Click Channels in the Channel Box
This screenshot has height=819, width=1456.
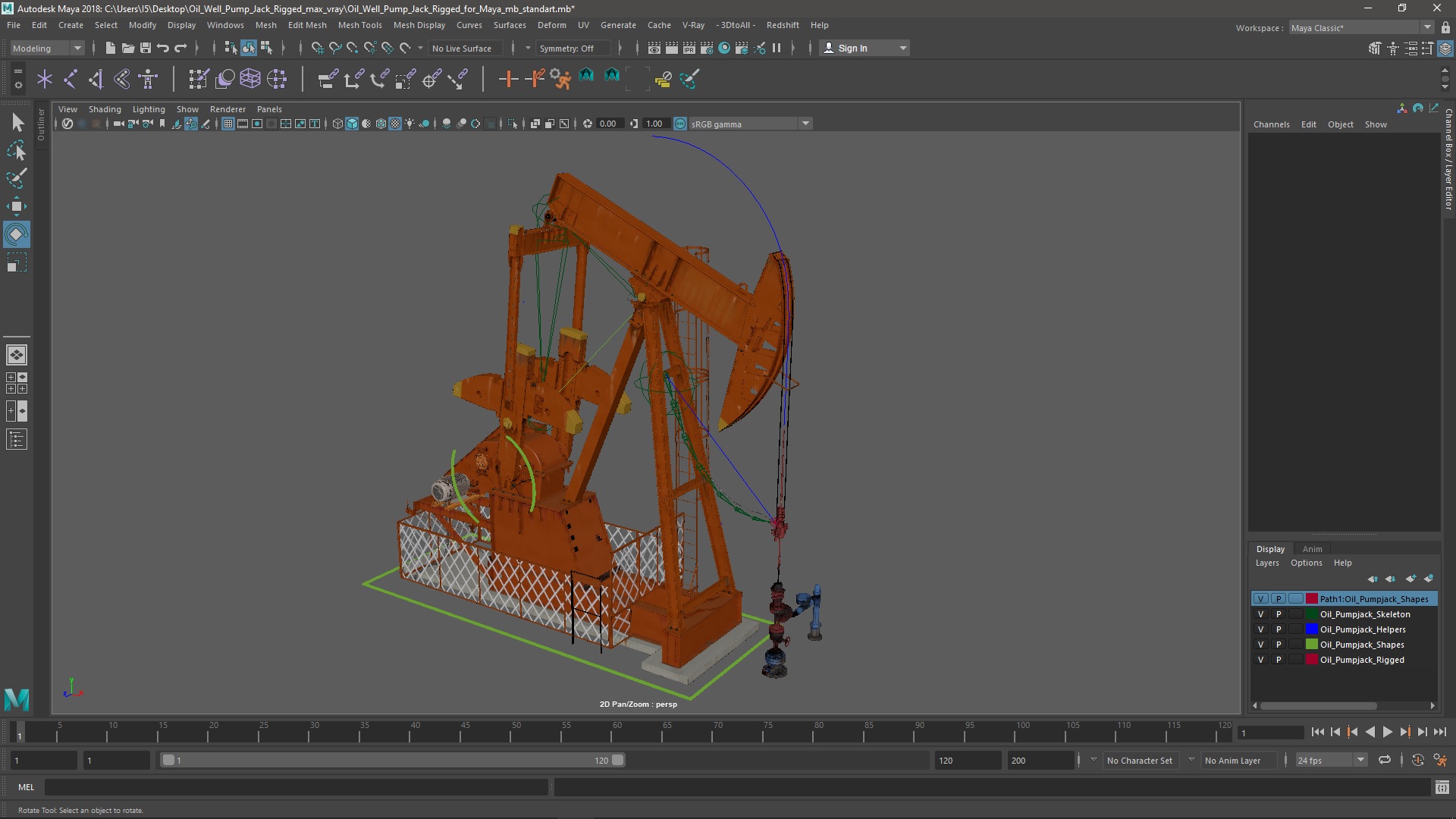[1271, 124]
